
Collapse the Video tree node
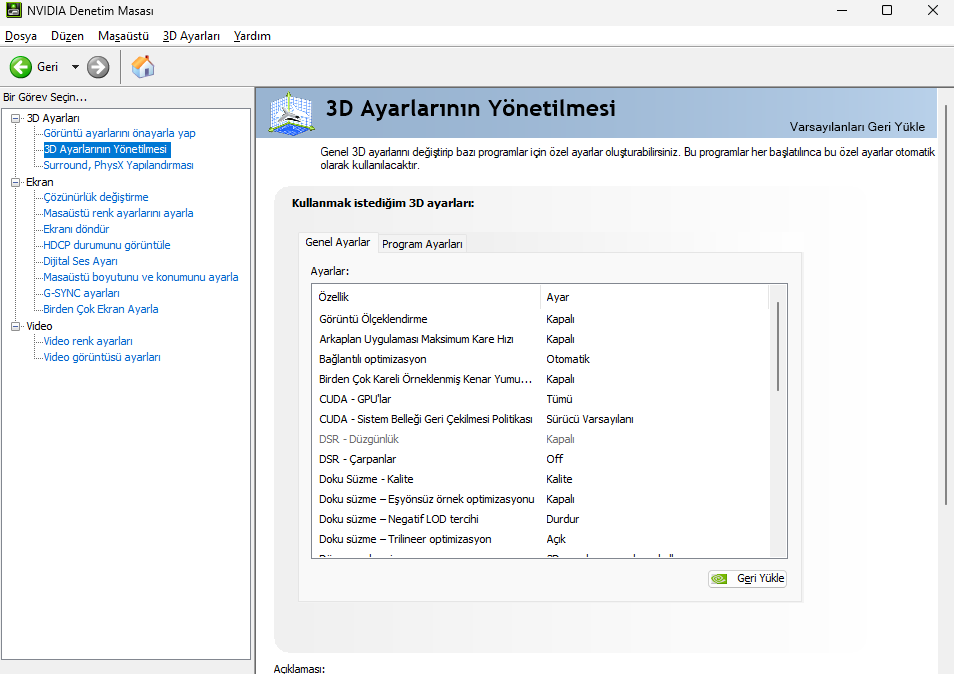[16, 326]
